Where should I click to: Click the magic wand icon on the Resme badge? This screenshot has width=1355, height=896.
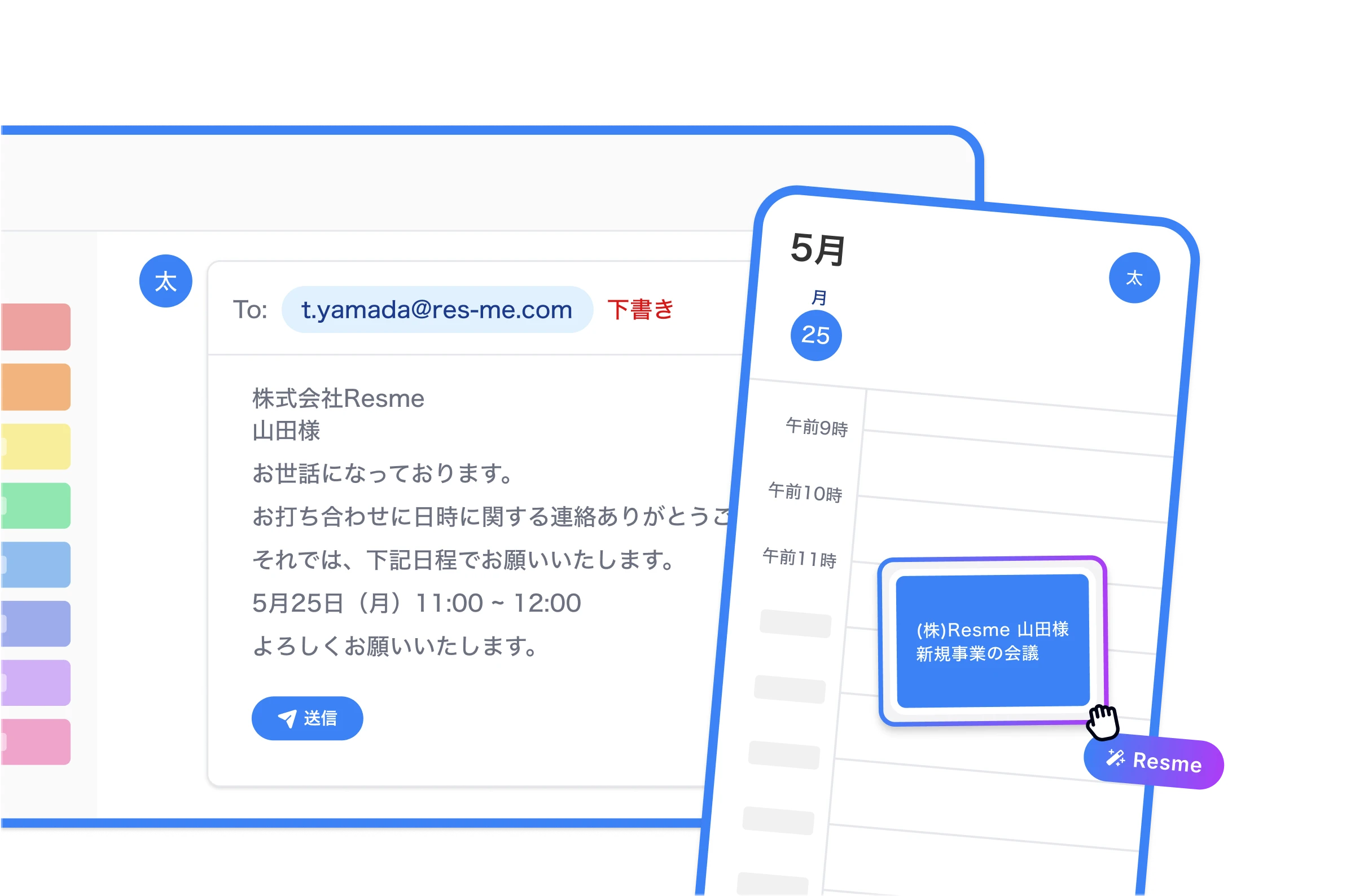pyautogui.click(x=1115, y=758)
